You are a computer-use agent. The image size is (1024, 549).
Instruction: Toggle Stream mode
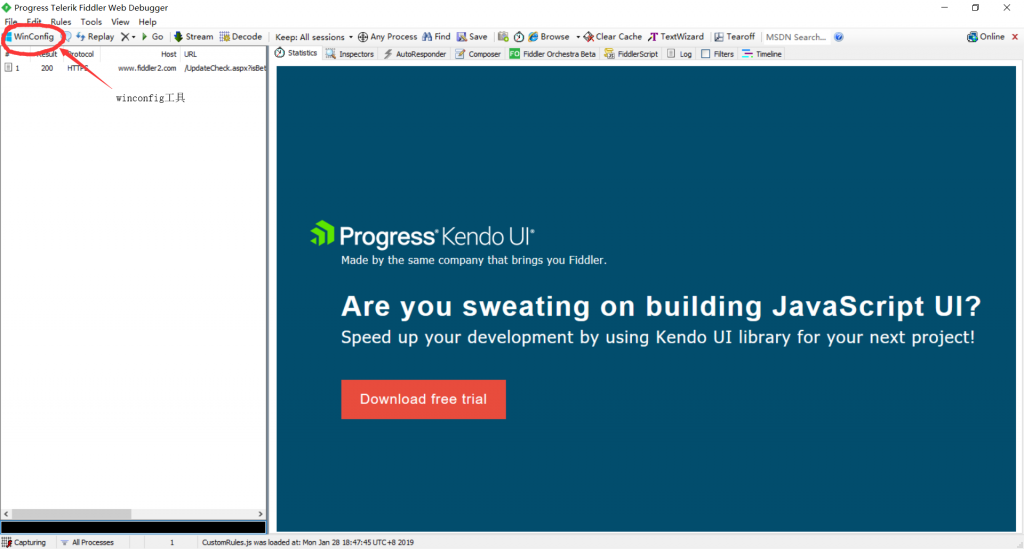(x=193, y=37)
